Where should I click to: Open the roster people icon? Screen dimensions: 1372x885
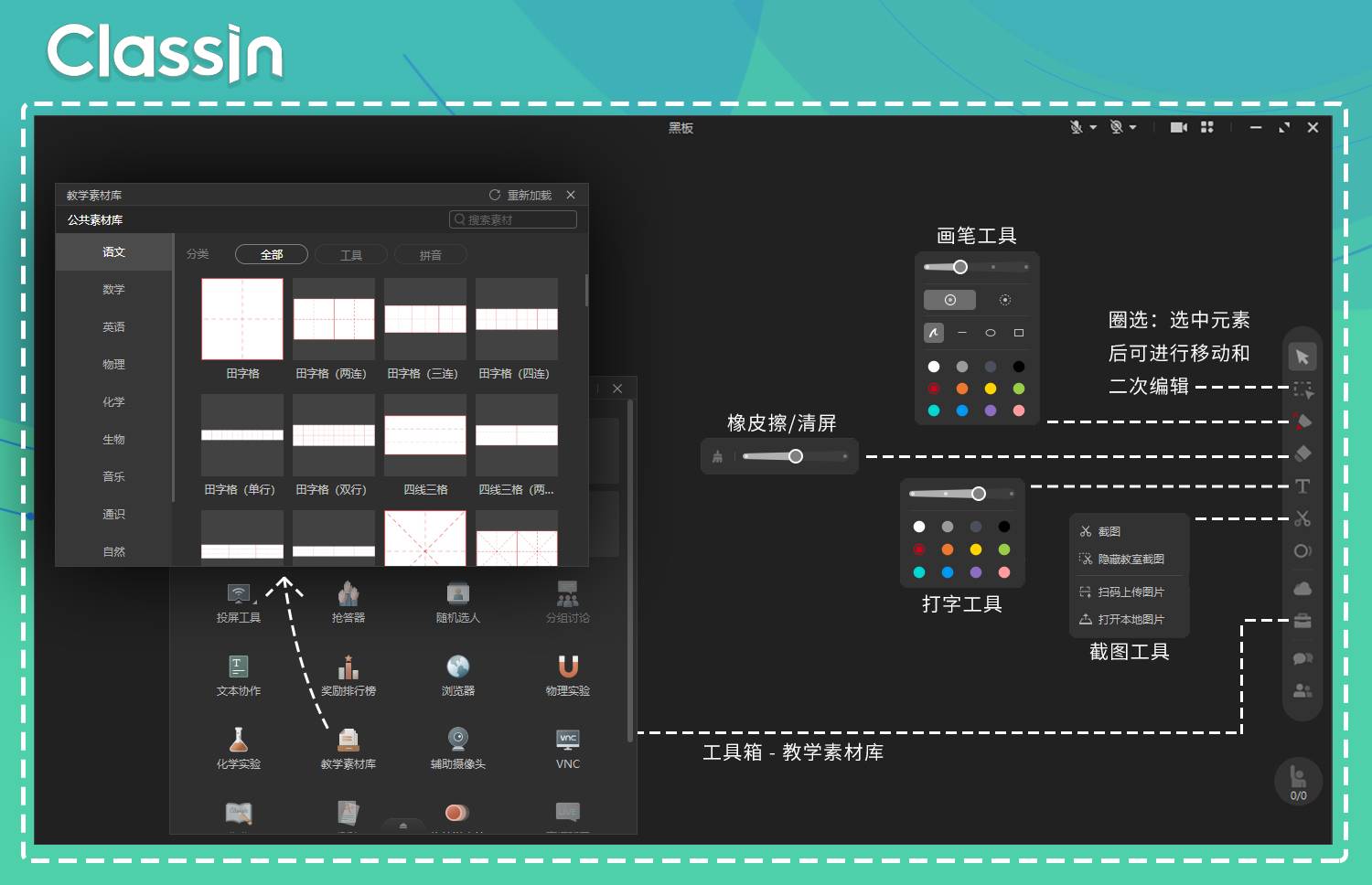(1302, 690)
